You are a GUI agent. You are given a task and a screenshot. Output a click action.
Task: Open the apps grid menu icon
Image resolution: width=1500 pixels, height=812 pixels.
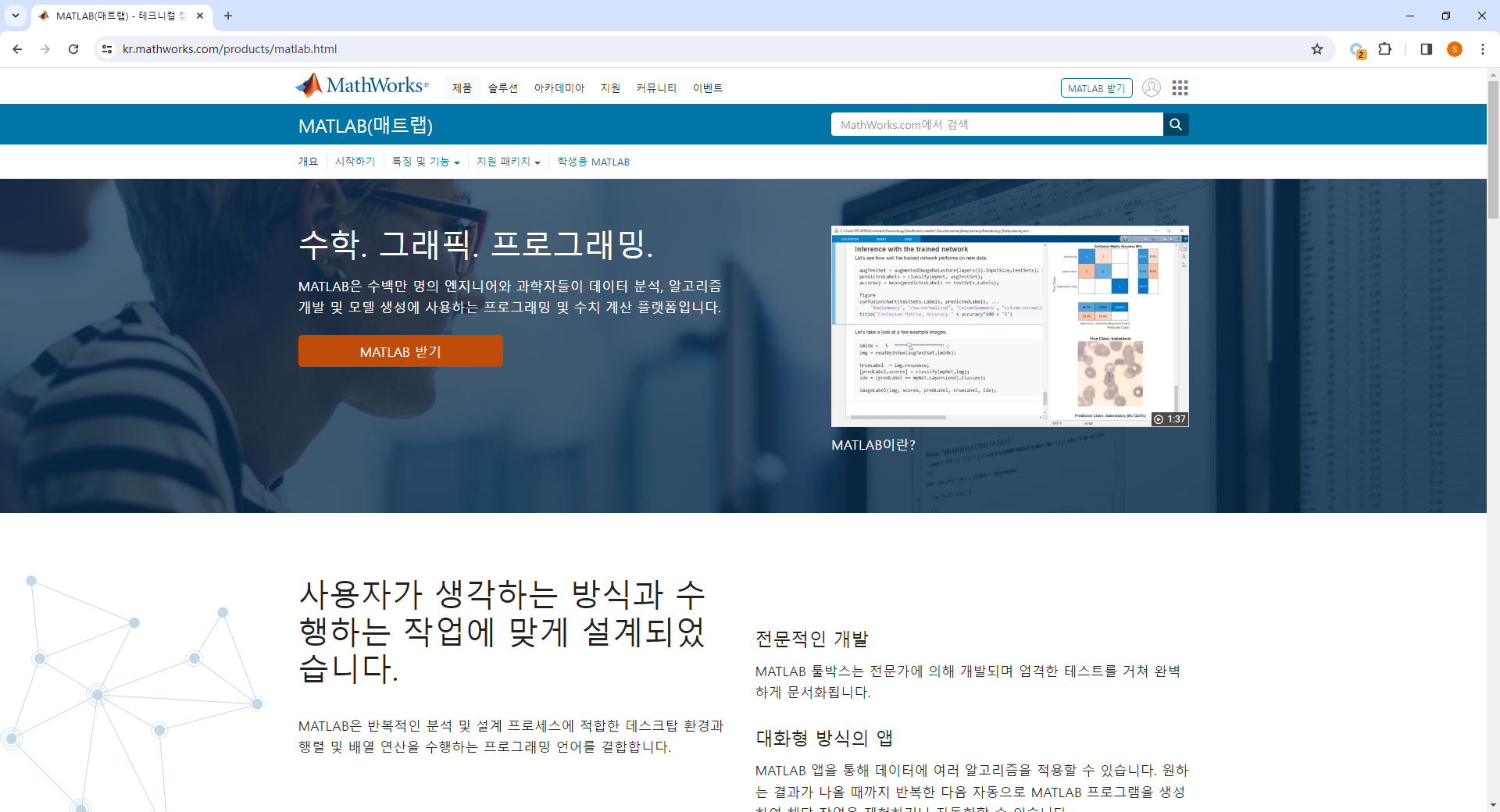point(1180,87)
